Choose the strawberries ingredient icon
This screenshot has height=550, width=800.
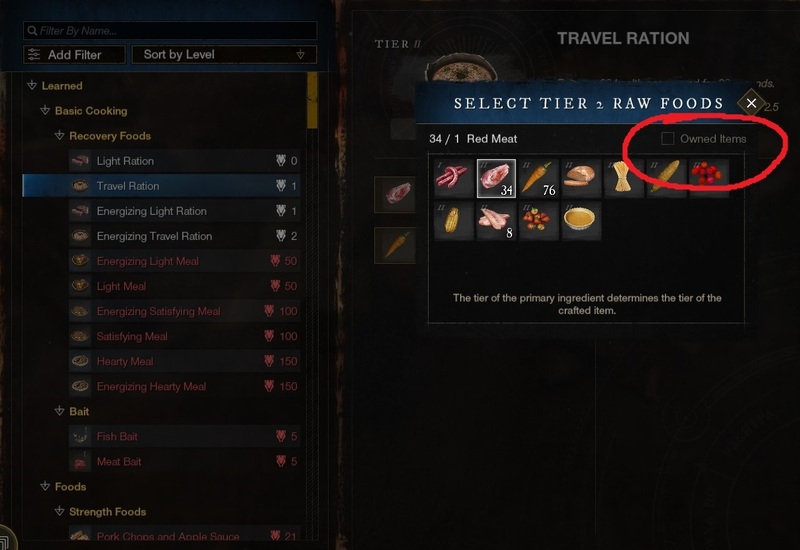[x=539, y=220]
